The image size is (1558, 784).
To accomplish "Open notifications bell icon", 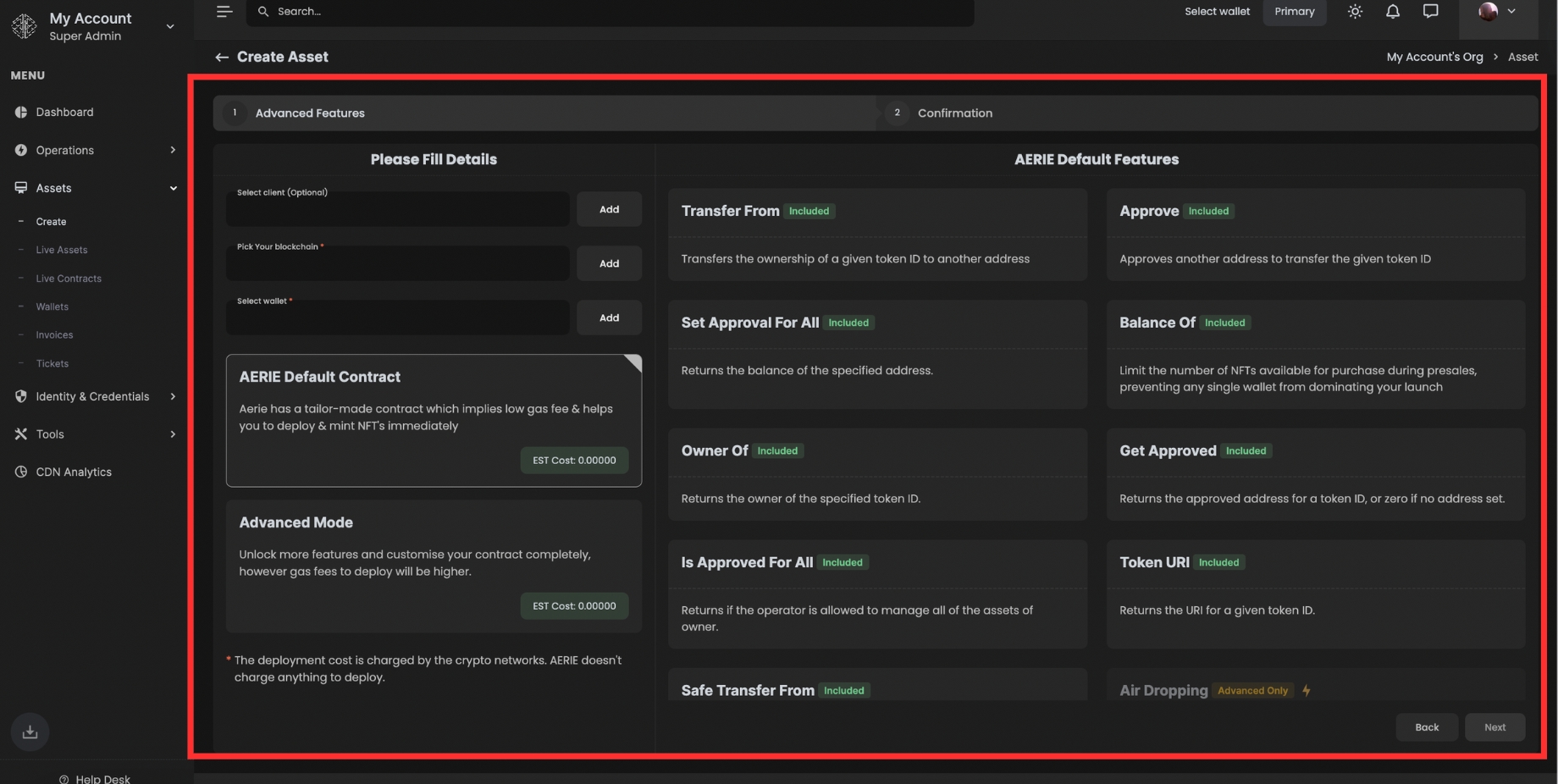I will click(x=1392, y=12).
